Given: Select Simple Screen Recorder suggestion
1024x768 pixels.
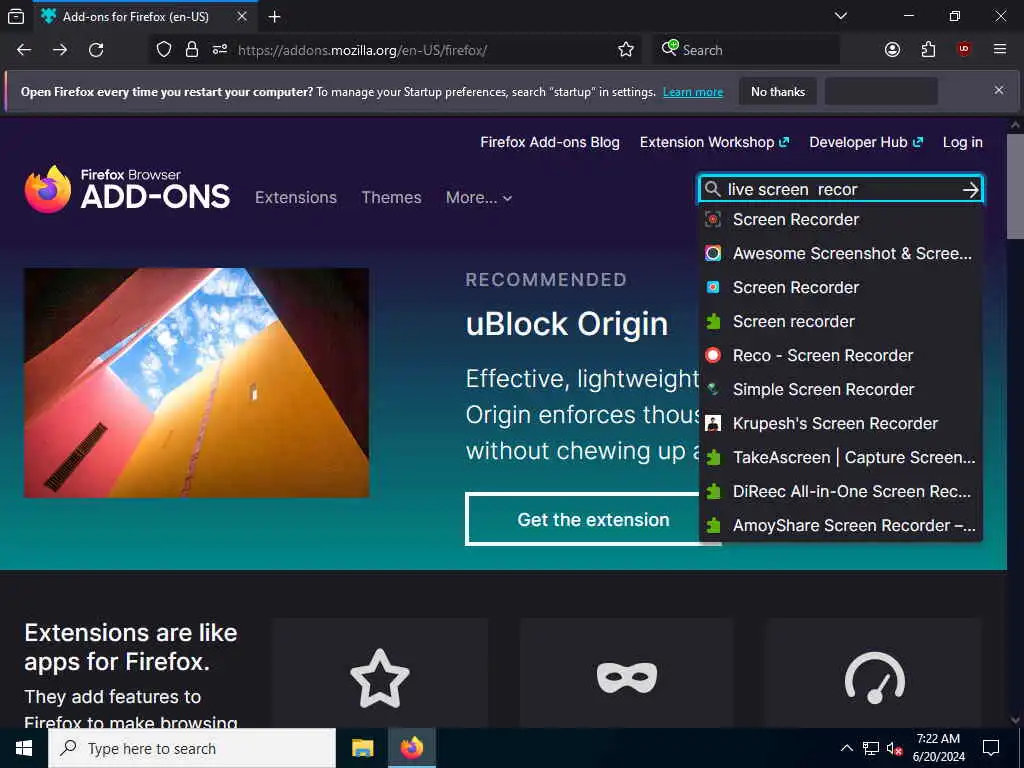Looking at the screenshot, I should click(840, 389).
